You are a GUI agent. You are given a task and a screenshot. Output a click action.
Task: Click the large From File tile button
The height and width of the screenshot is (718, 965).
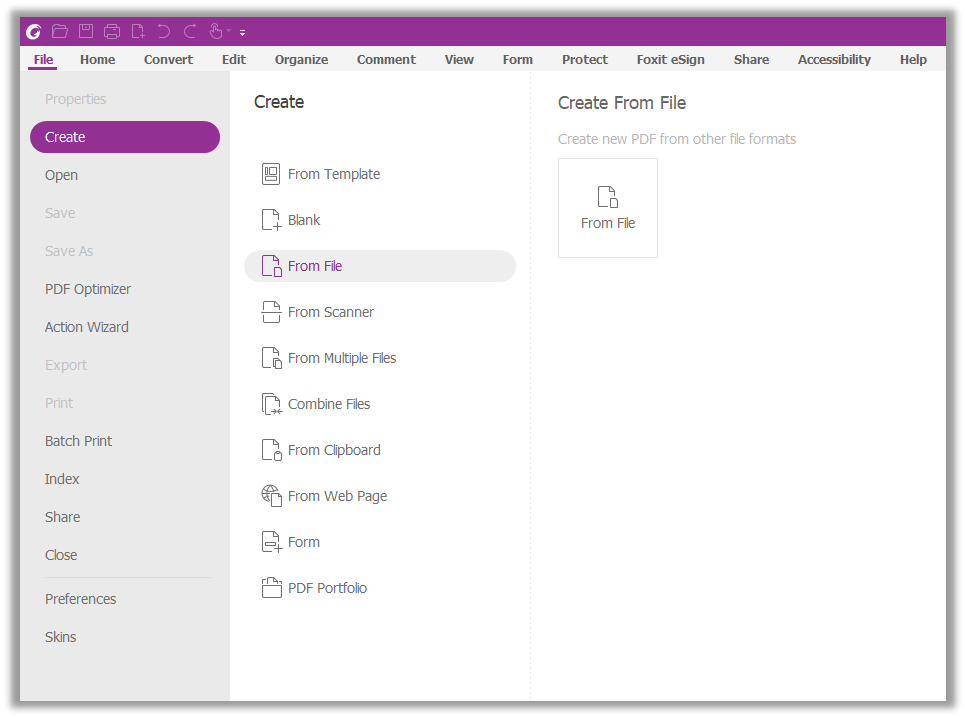click(x=608, y=208)
